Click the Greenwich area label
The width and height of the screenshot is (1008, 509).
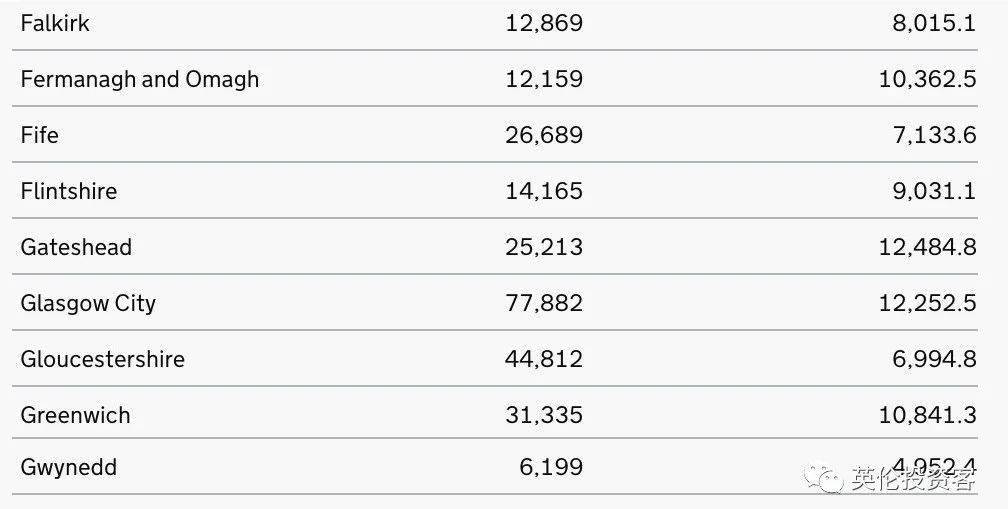75,415
